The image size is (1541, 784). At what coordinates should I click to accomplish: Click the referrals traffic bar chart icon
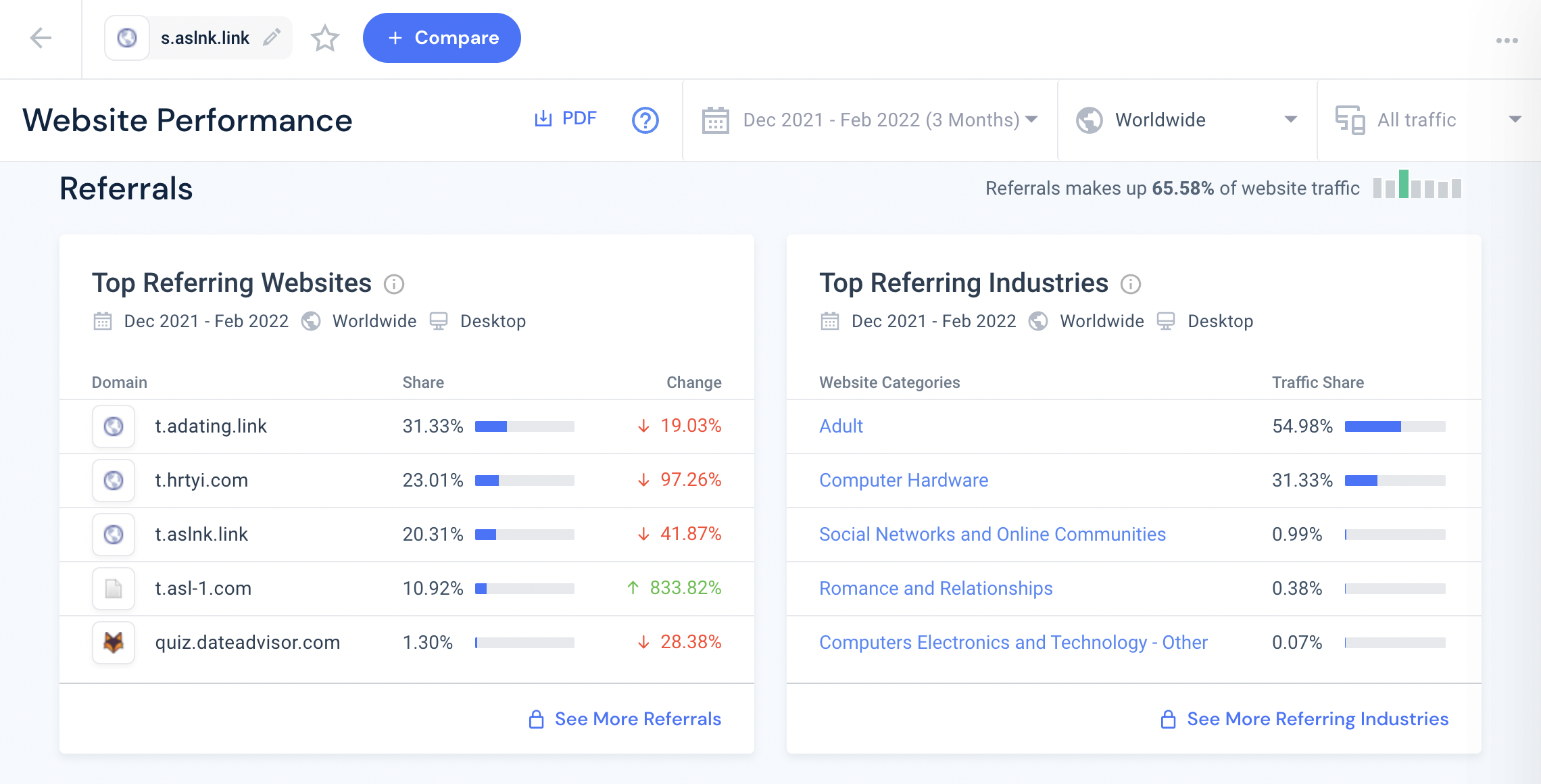pos(1417,184)
